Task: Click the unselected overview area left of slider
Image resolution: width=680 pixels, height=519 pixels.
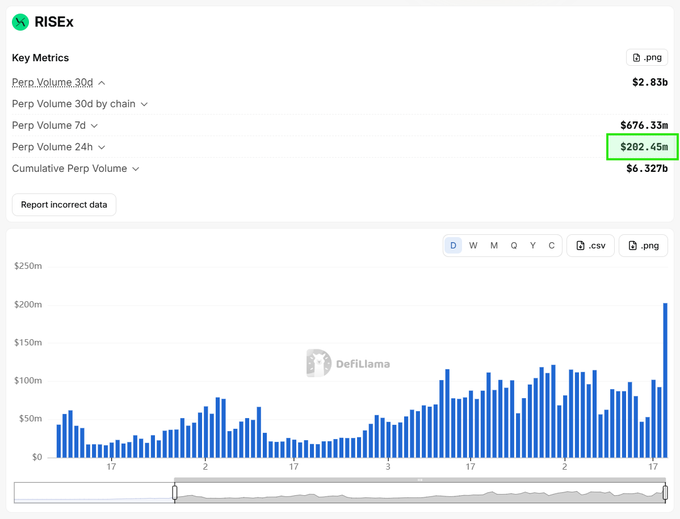Action: (94, 493)
